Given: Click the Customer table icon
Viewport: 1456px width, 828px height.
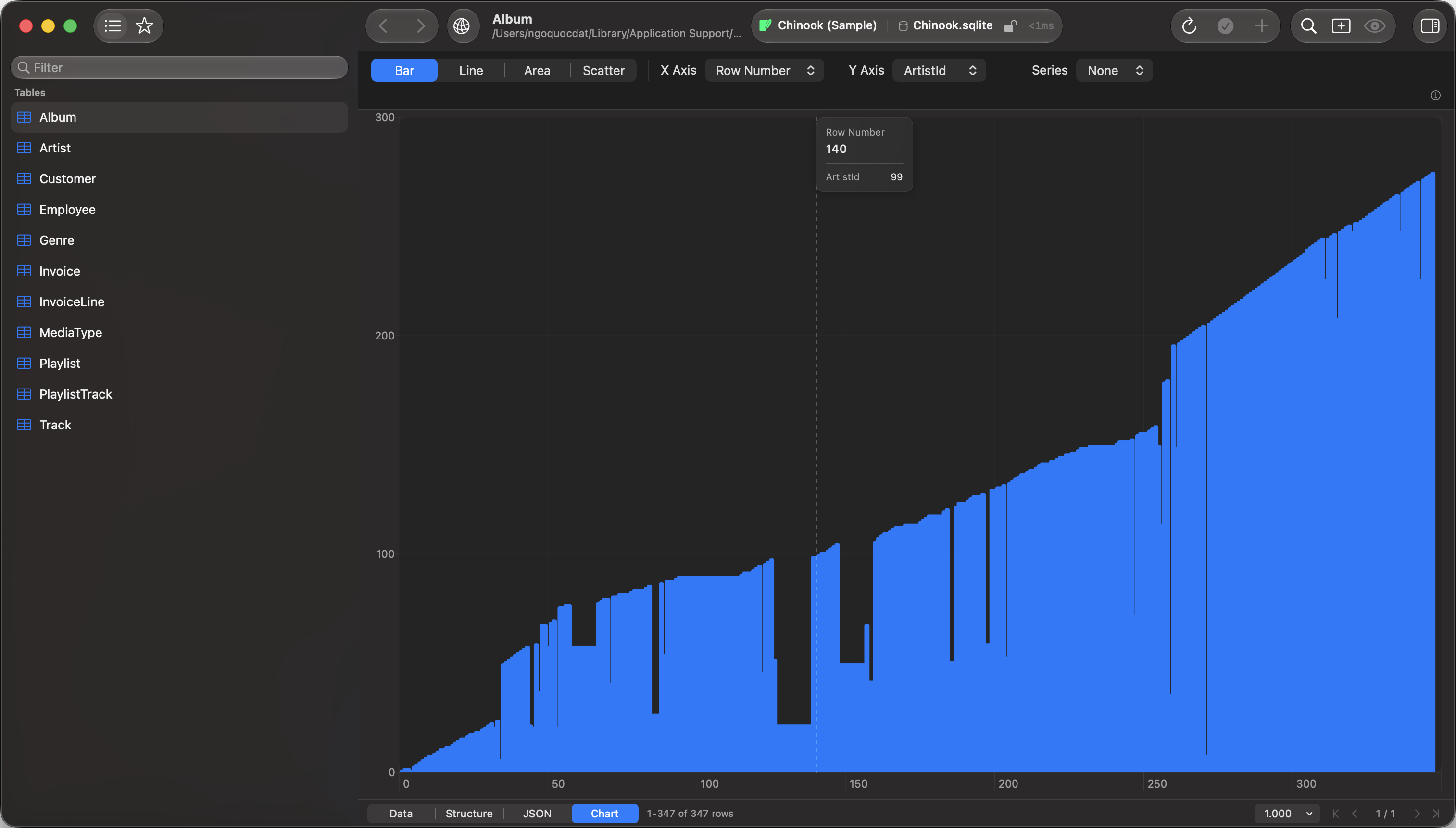Looking at the screenshot, I should click(x=24, y=178).
